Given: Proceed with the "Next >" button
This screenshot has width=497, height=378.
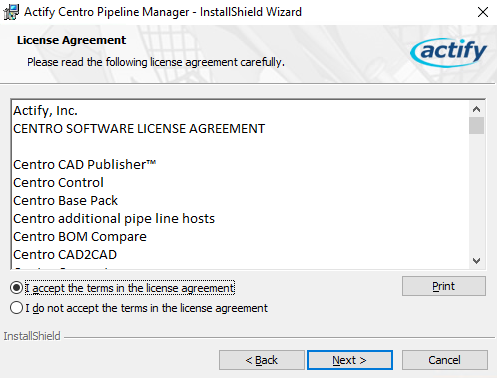Looking at the screenshot, I should pyautogui.click(x=350, y=360).
